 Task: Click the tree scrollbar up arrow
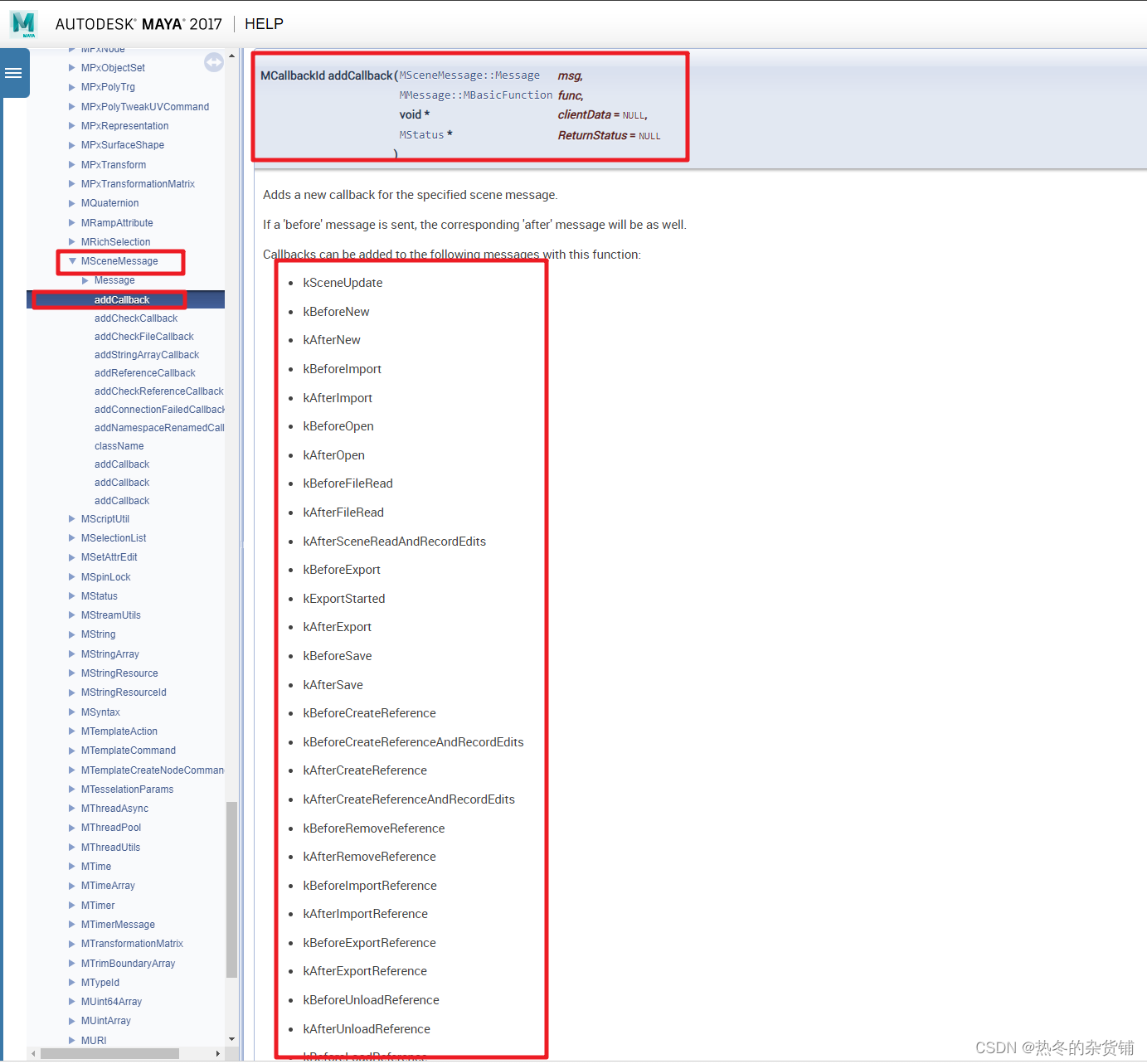(x=231, y=56)
